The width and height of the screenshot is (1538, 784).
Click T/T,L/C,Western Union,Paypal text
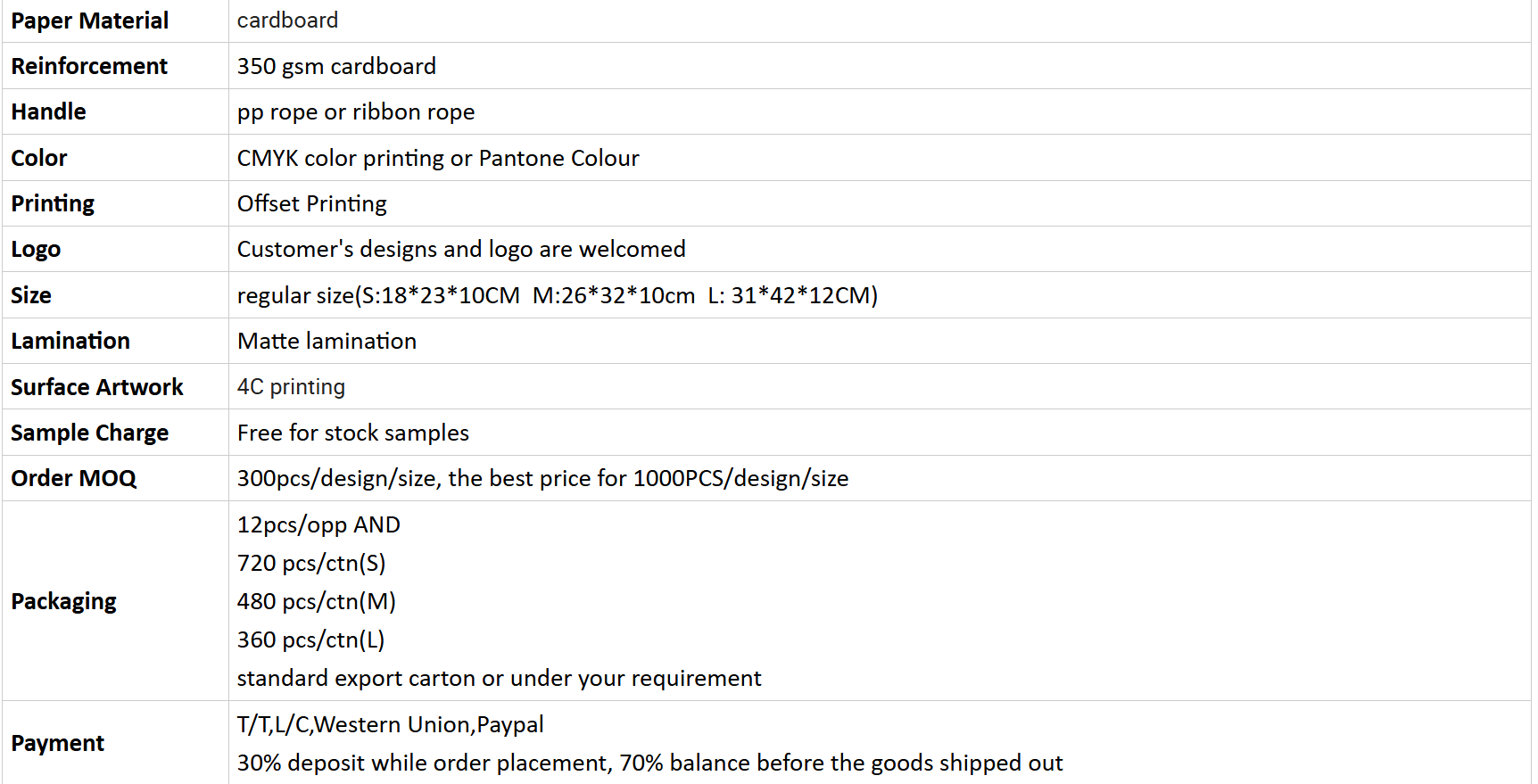(391, 724)
